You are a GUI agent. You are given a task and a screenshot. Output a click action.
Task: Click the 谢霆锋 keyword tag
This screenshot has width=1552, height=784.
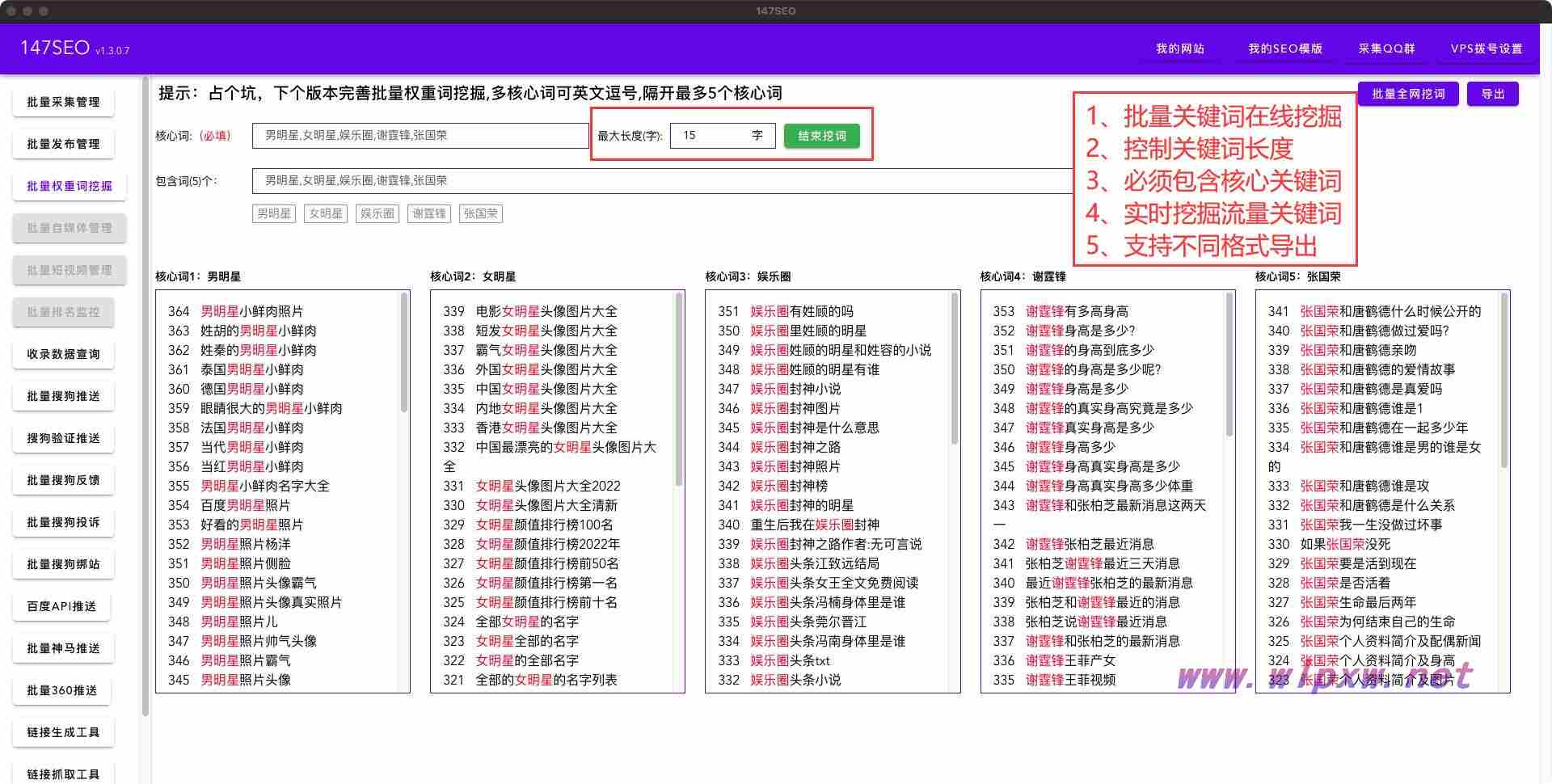click(x=428, y=214)
